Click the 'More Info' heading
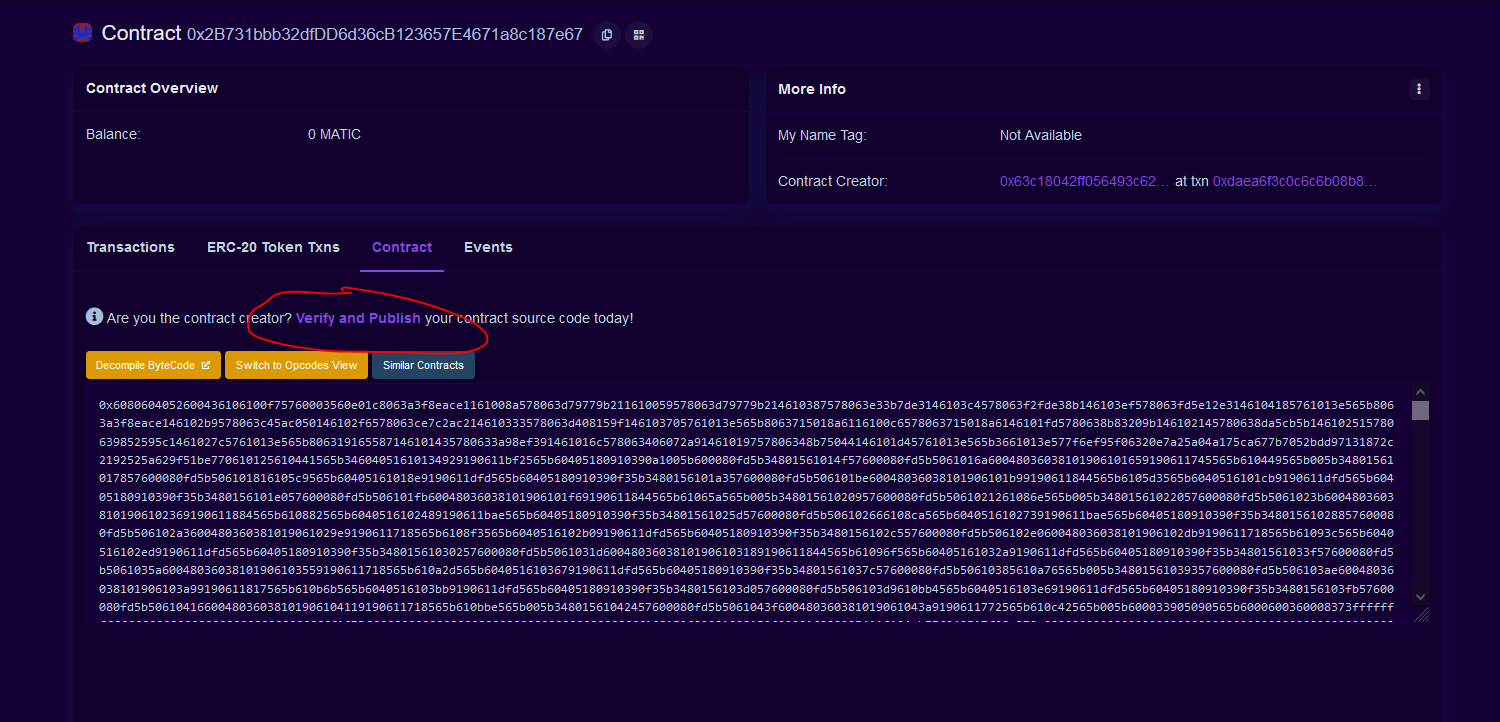The width and height of the screenshot is (1500, 722). click(812, 89)
